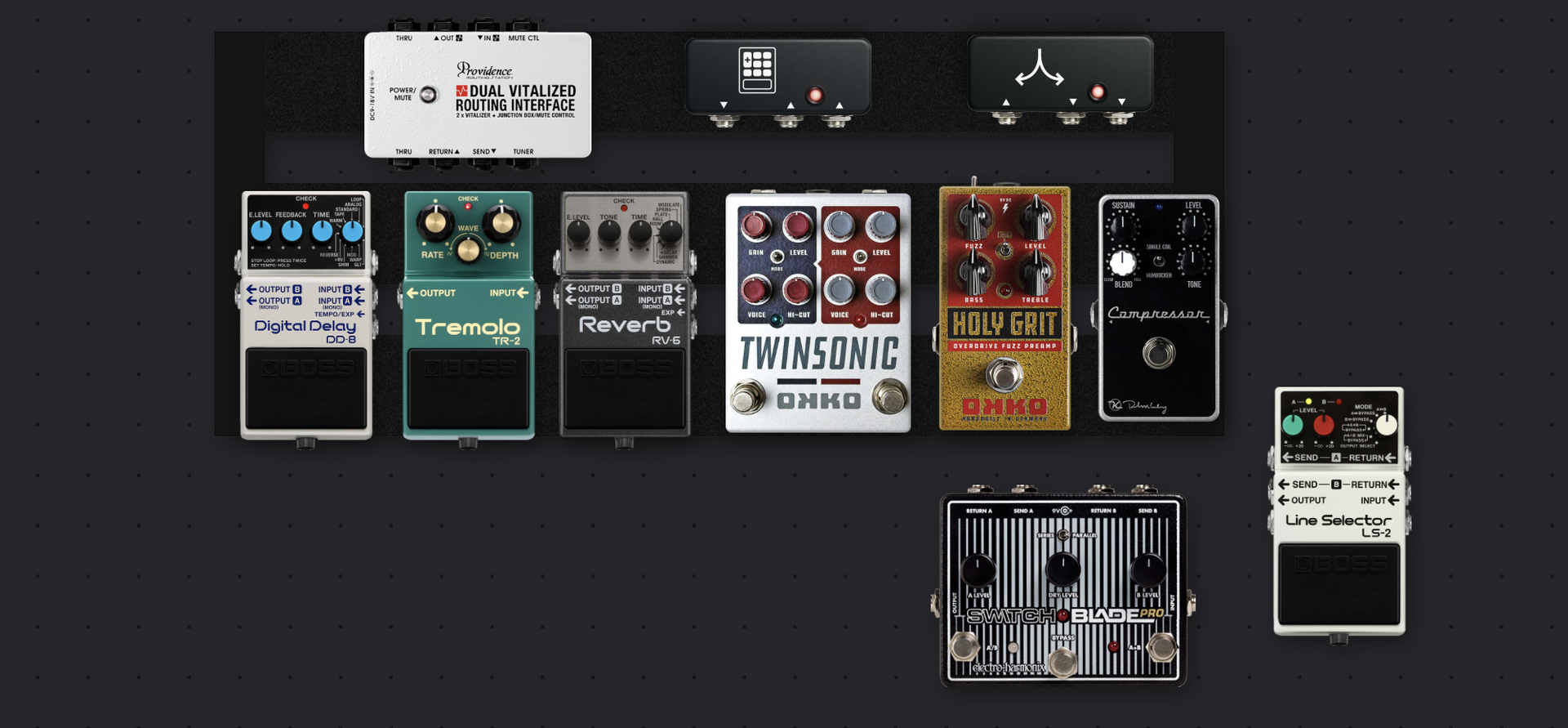
Task: Click the B LEVEL knob on the Switchblade Pro
Action: (1147, 570)
